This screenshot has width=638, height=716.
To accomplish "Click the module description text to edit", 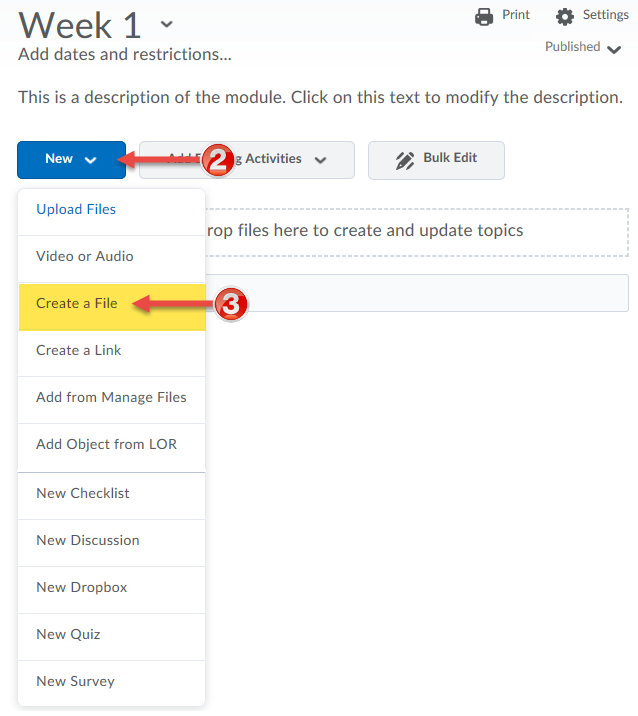I will point(321,97).
